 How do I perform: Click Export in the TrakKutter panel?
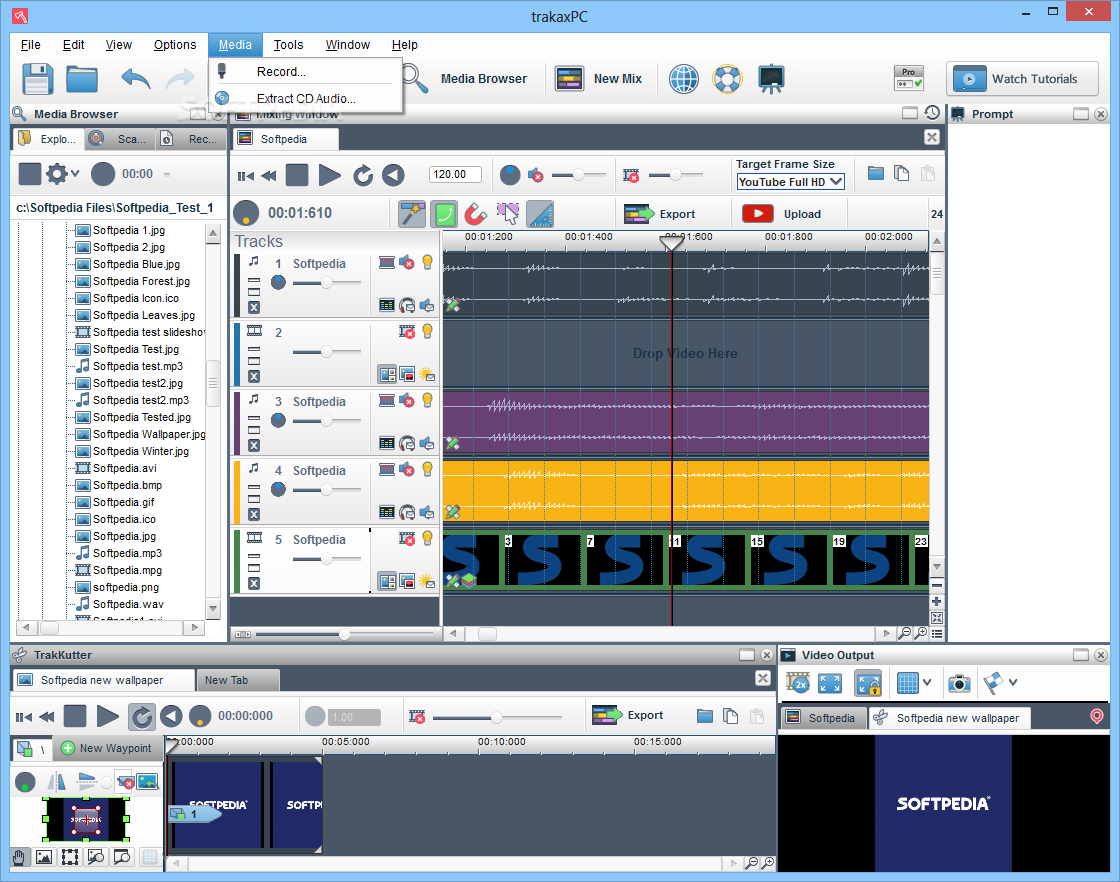coord(628,715)
